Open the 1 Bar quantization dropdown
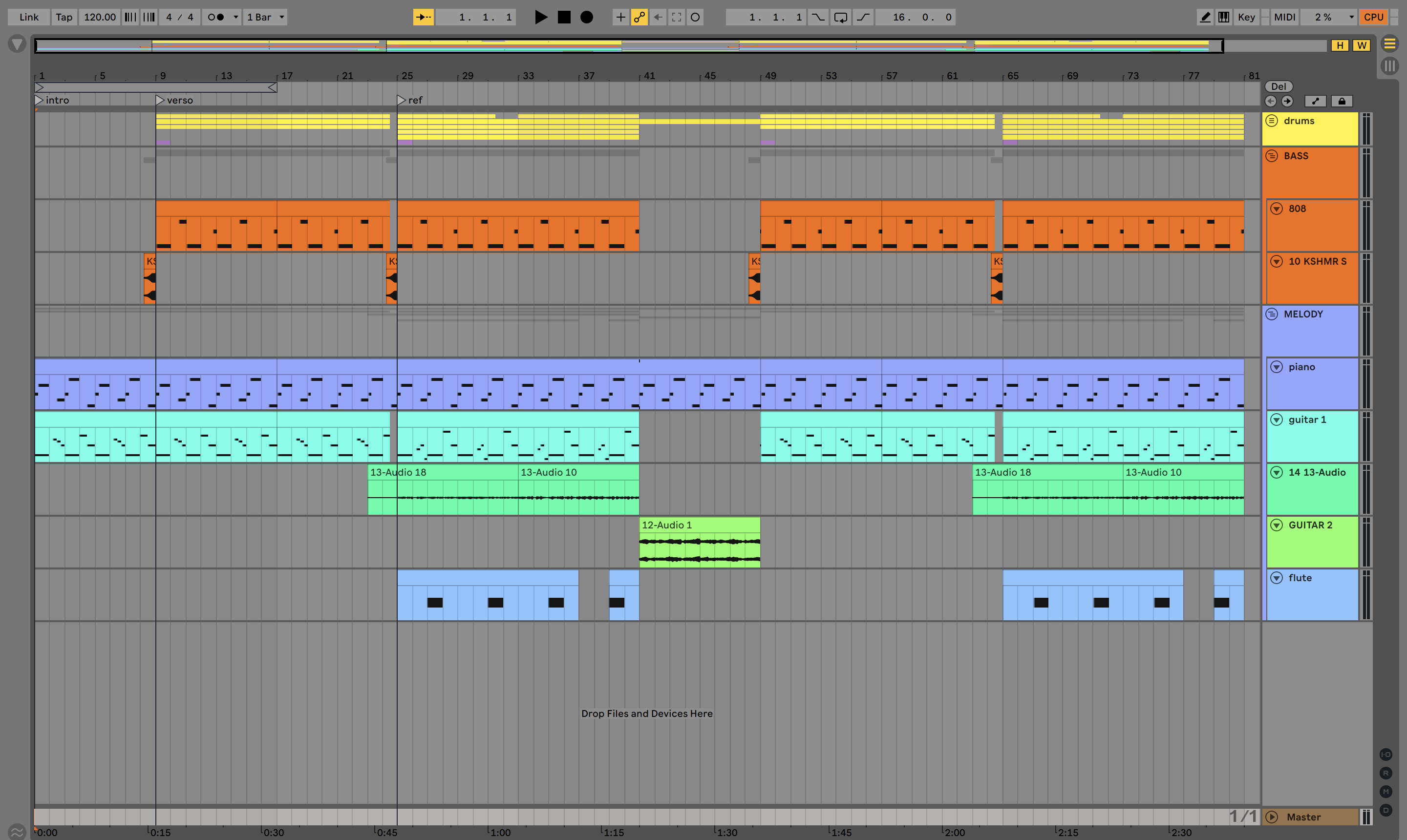 (x=266, y=17)
